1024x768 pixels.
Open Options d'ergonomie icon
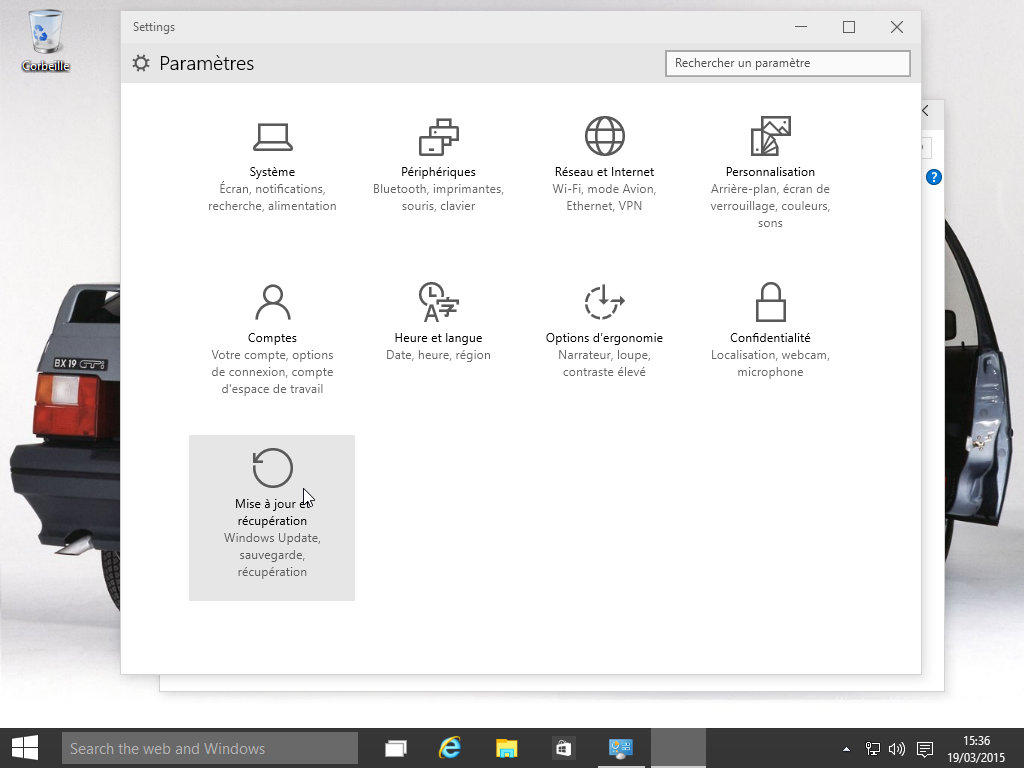(604, 302)
